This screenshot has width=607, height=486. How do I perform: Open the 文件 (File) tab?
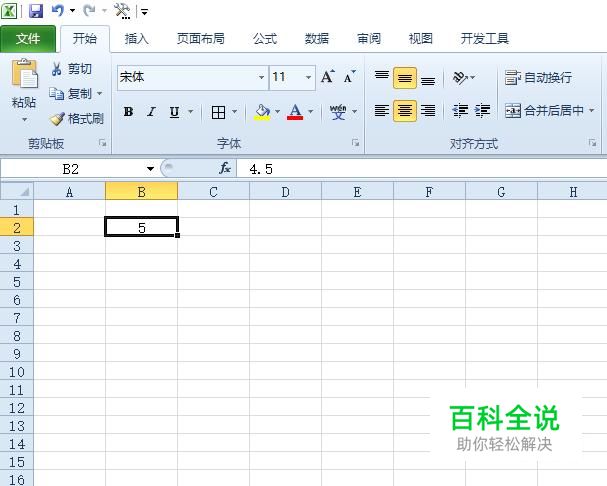click(28, 39)
